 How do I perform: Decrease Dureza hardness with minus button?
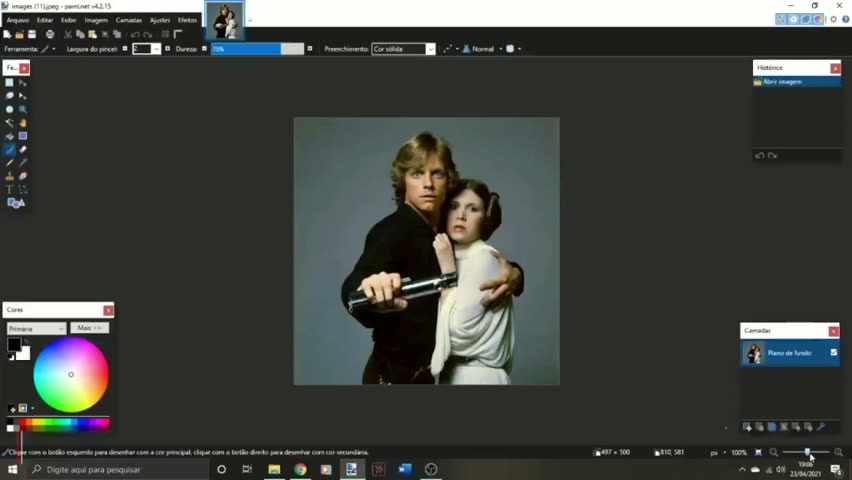point(204,49)
